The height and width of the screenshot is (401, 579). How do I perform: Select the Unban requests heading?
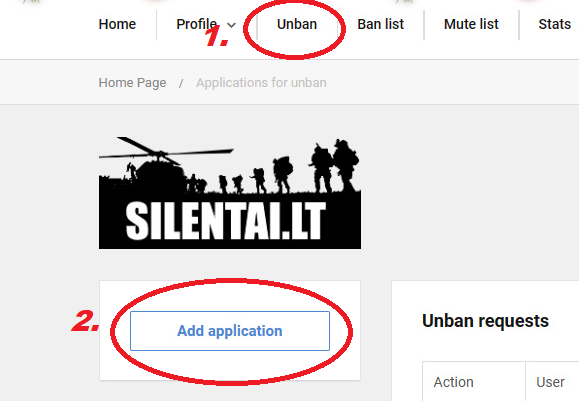tap(485, 321)
